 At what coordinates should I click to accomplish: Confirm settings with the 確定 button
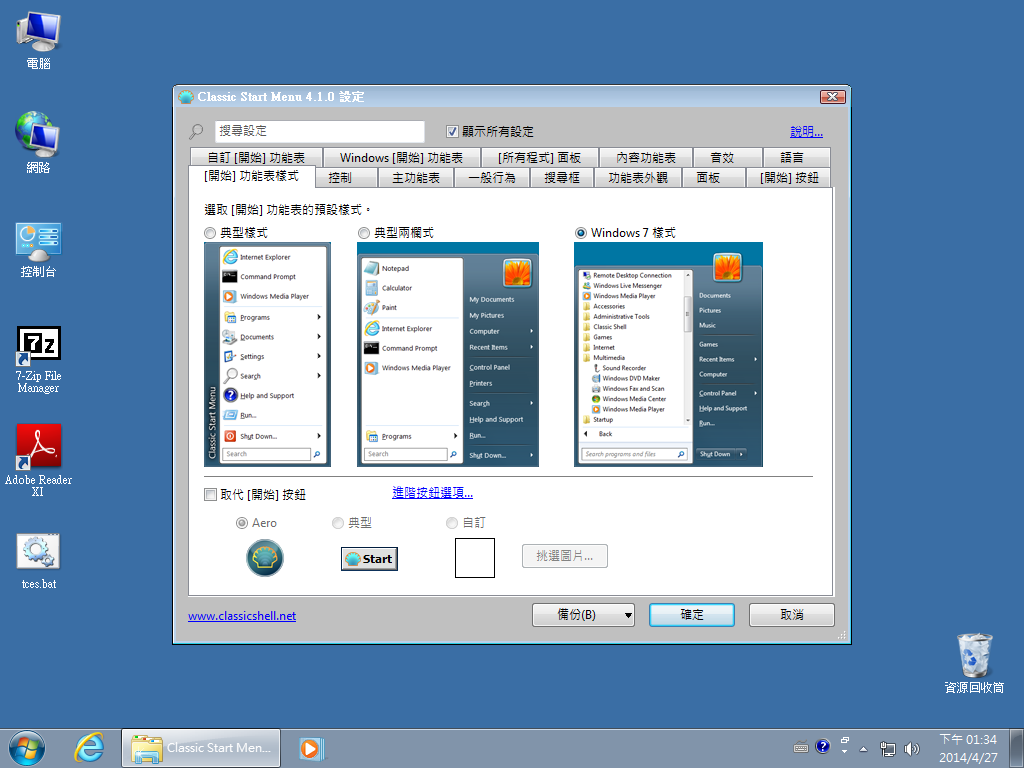(x=692, y=615)
